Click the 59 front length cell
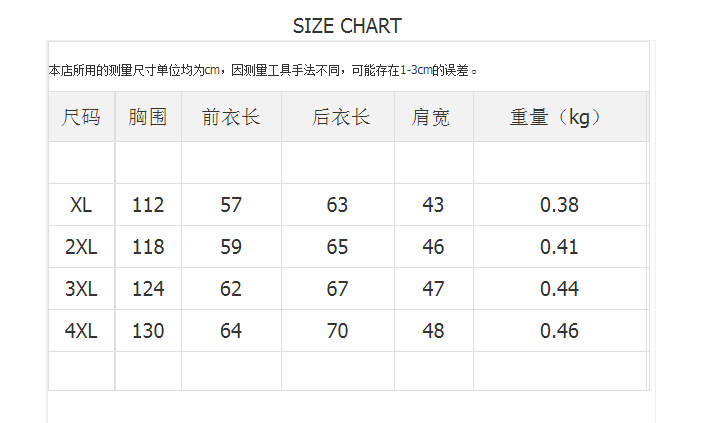709x423 pixels. click(231, 247)
